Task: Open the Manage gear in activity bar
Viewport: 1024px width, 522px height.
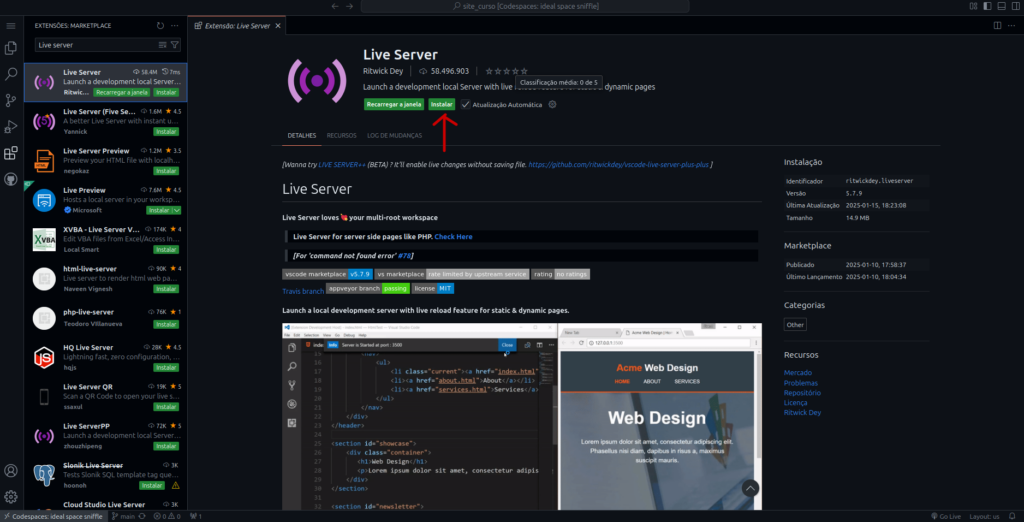Action: [10, 497]
